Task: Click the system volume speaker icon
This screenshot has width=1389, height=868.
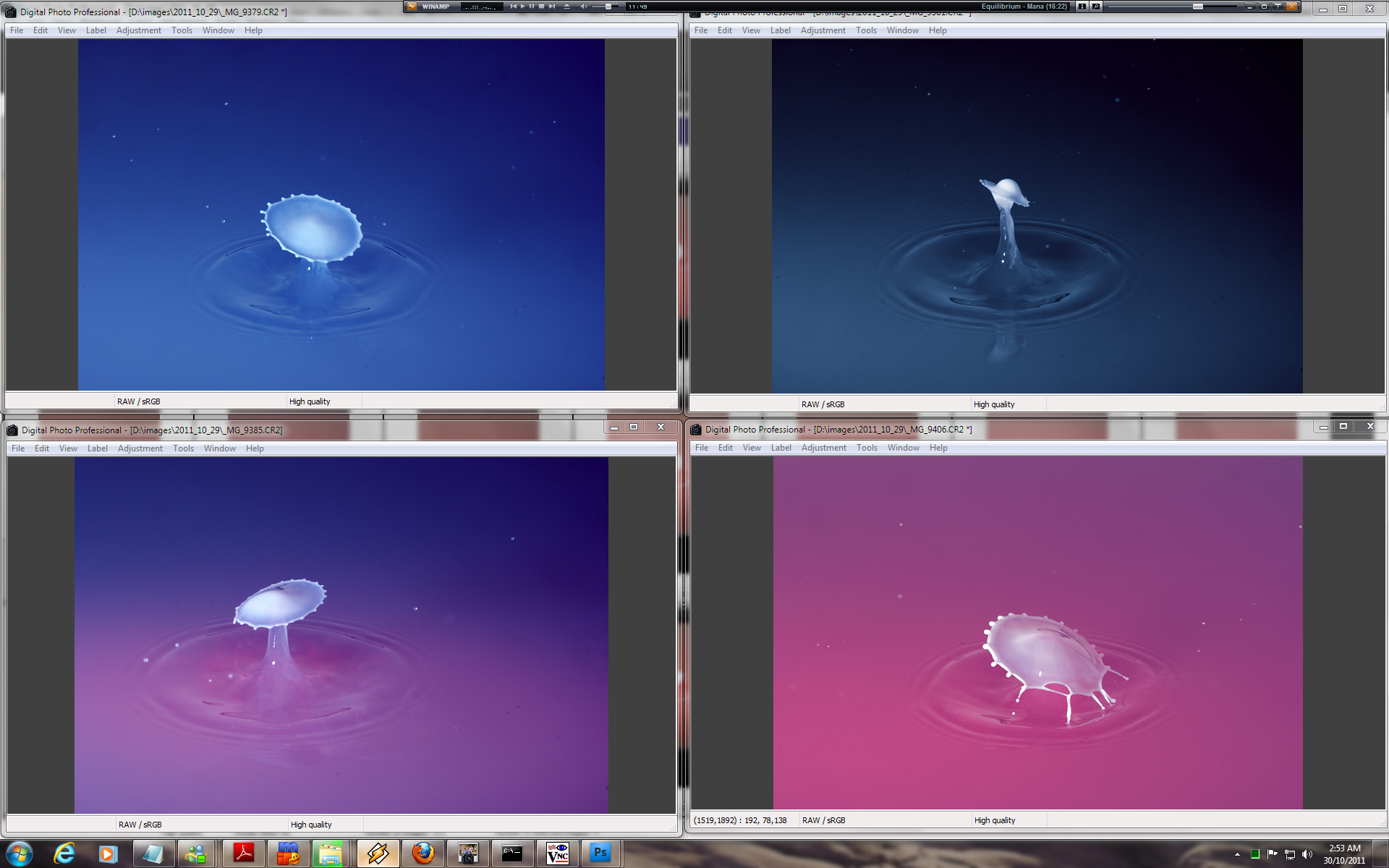Action: (1307, 854)
